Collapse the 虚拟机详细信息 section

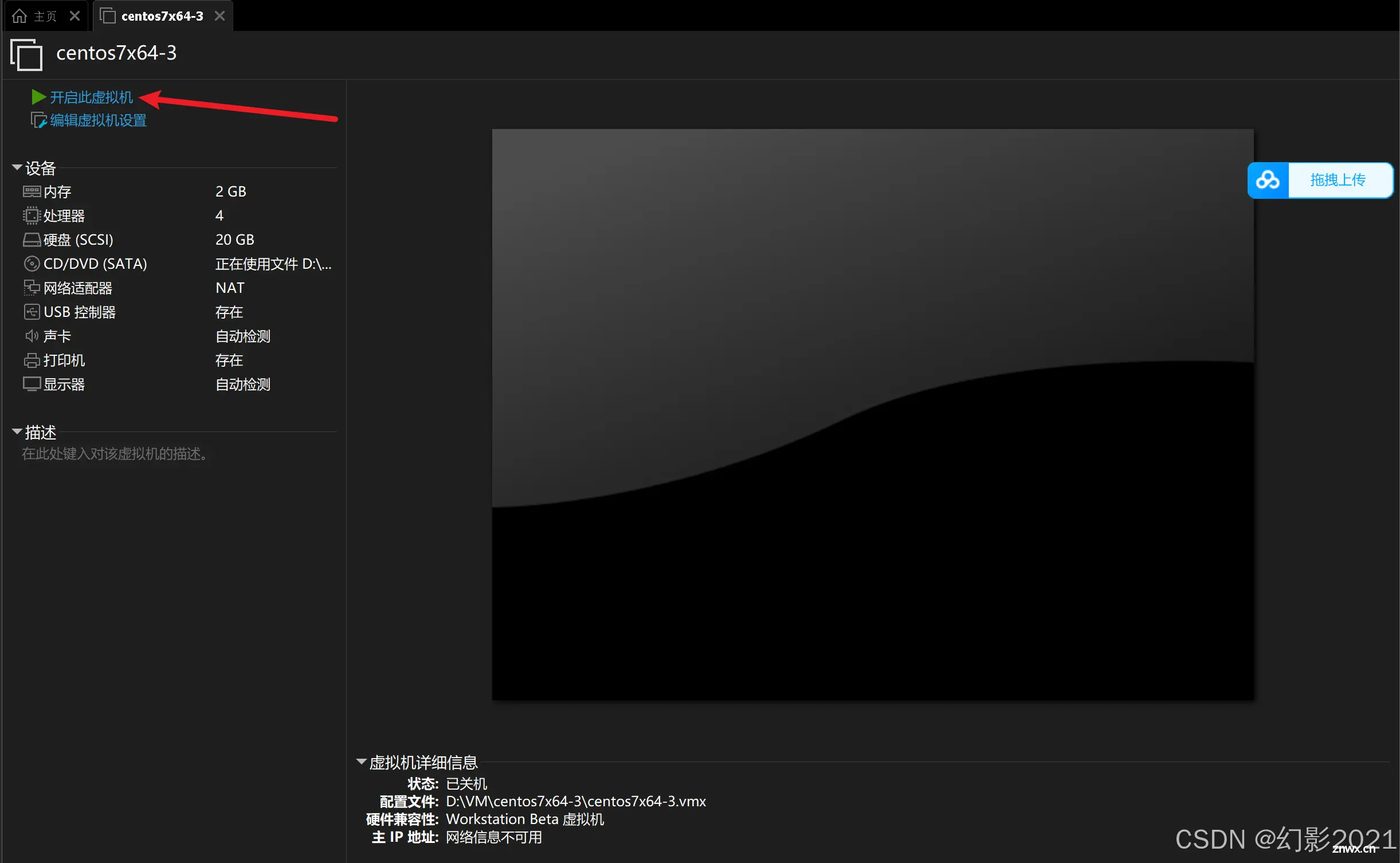coord(361,762)
